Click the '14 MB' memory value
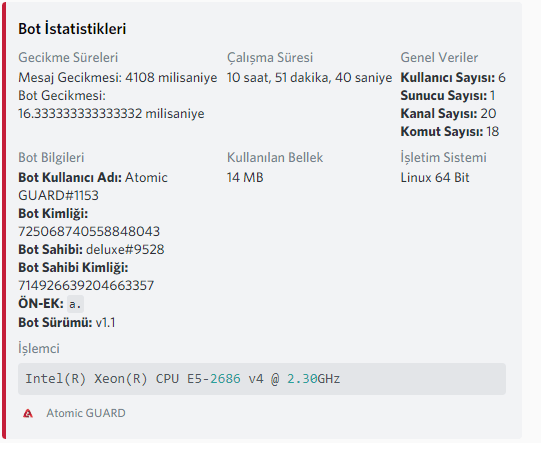Viewport: 541px width, 452px height. click(x=245, y=177)
